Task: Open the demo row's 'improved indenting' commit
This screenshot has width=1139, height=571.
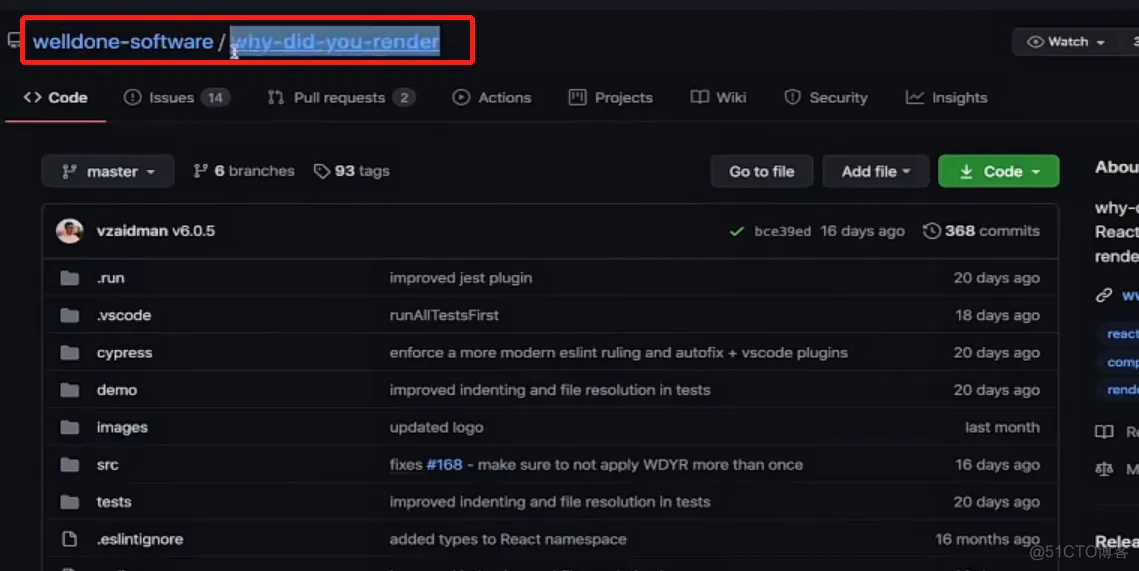Action: tap(550, 390)
